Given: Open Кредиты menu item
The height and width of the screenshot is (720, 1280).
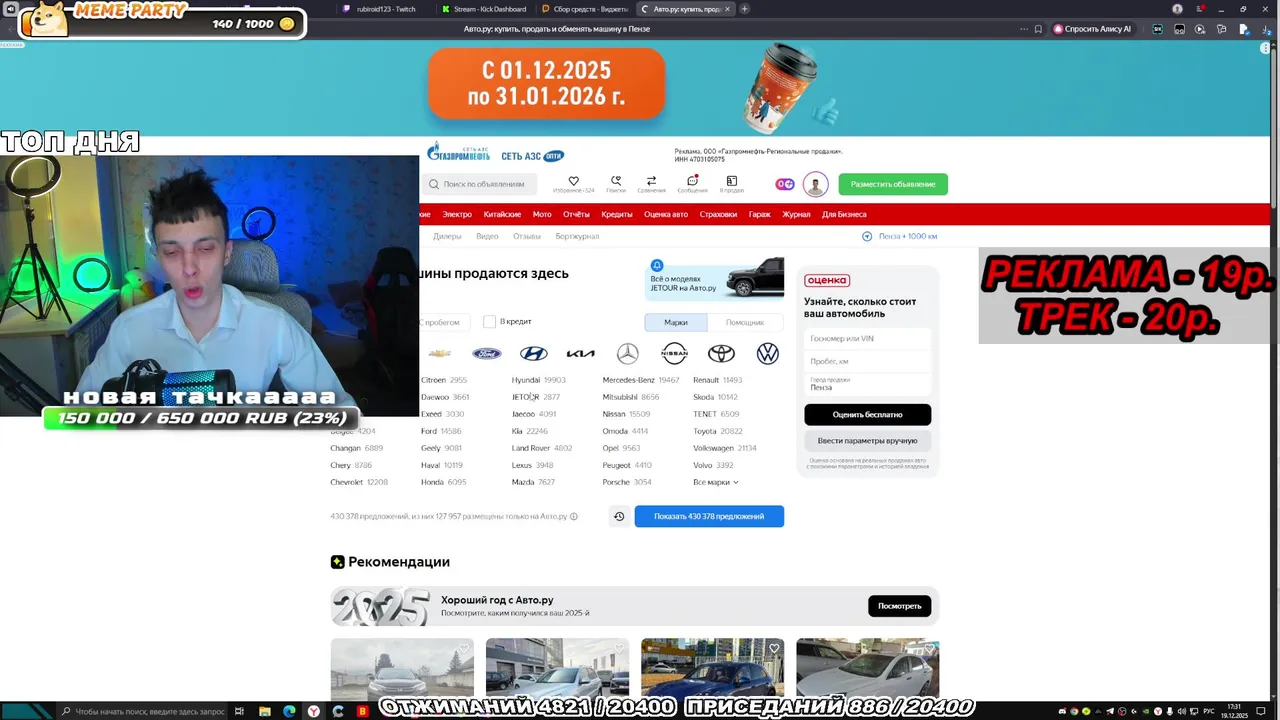Looking at the screenshot, I should 617,214.
